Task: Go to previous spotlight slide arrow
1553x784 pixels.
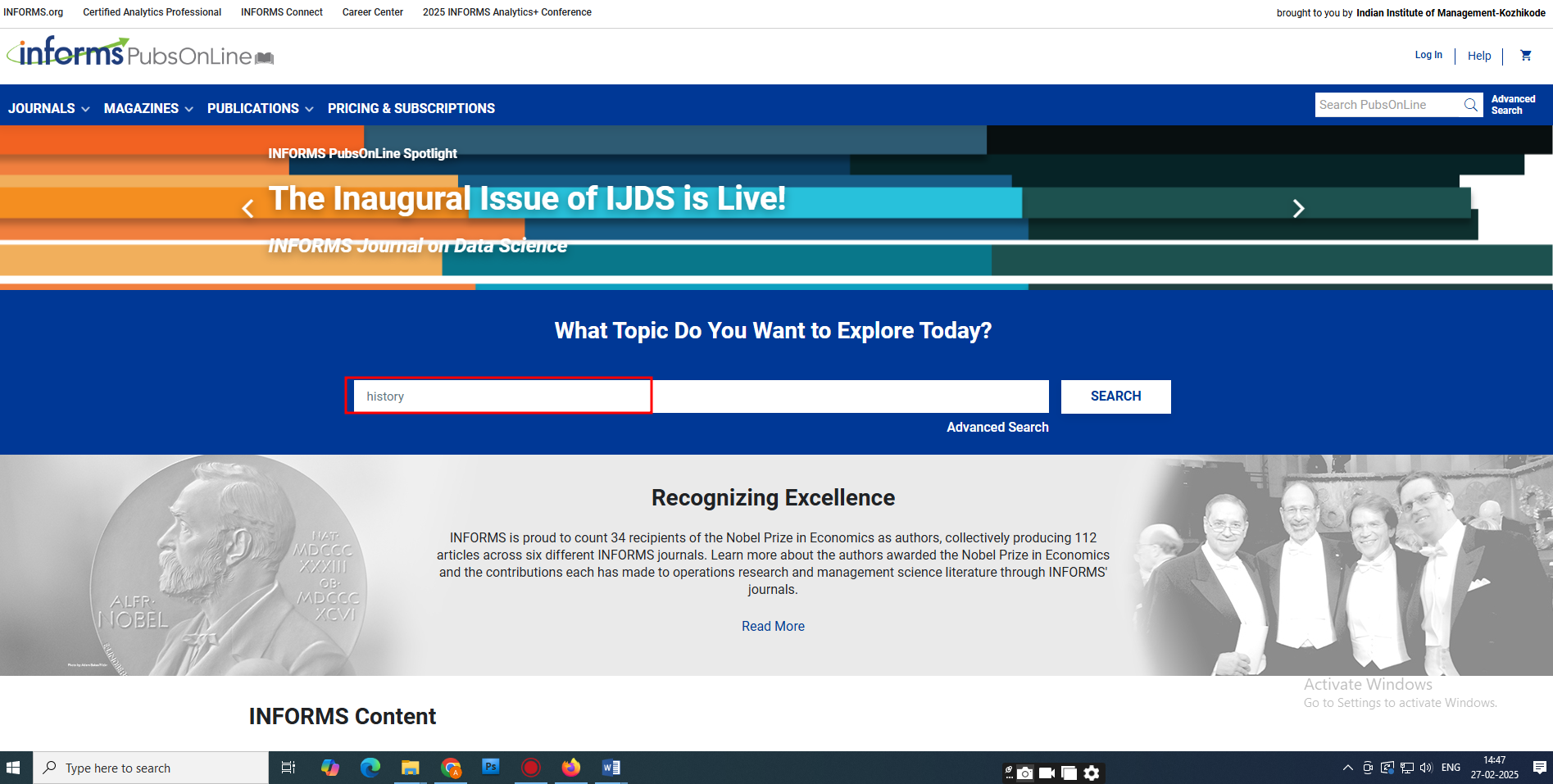Action: (x=247, y=209)
